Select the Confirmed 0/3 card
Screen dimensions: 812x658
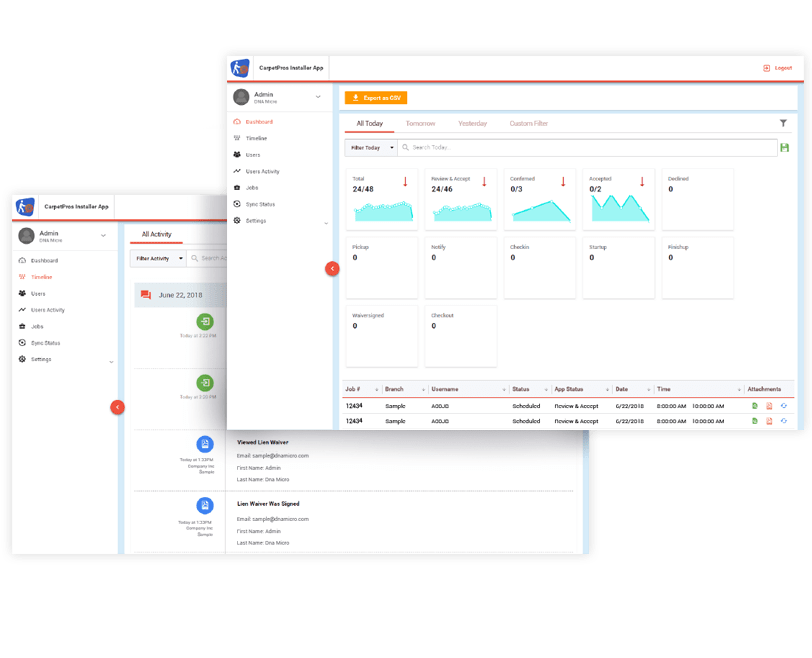[540, 199]
